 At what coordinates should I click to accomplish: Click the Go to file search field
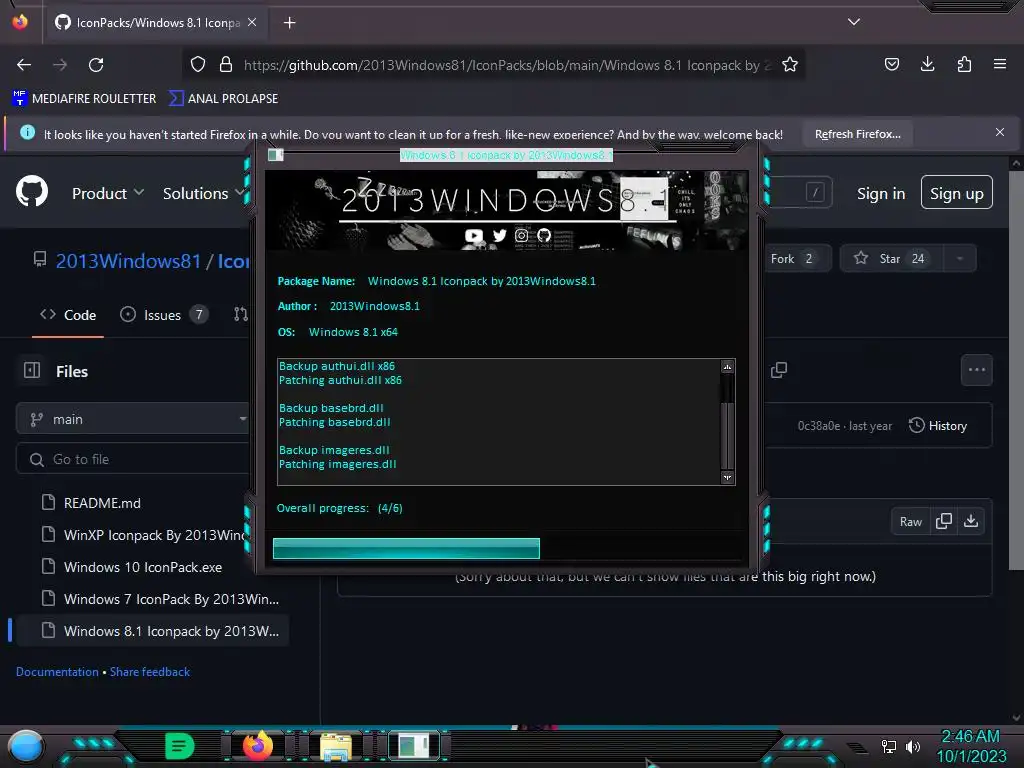[x=133, y=459]
